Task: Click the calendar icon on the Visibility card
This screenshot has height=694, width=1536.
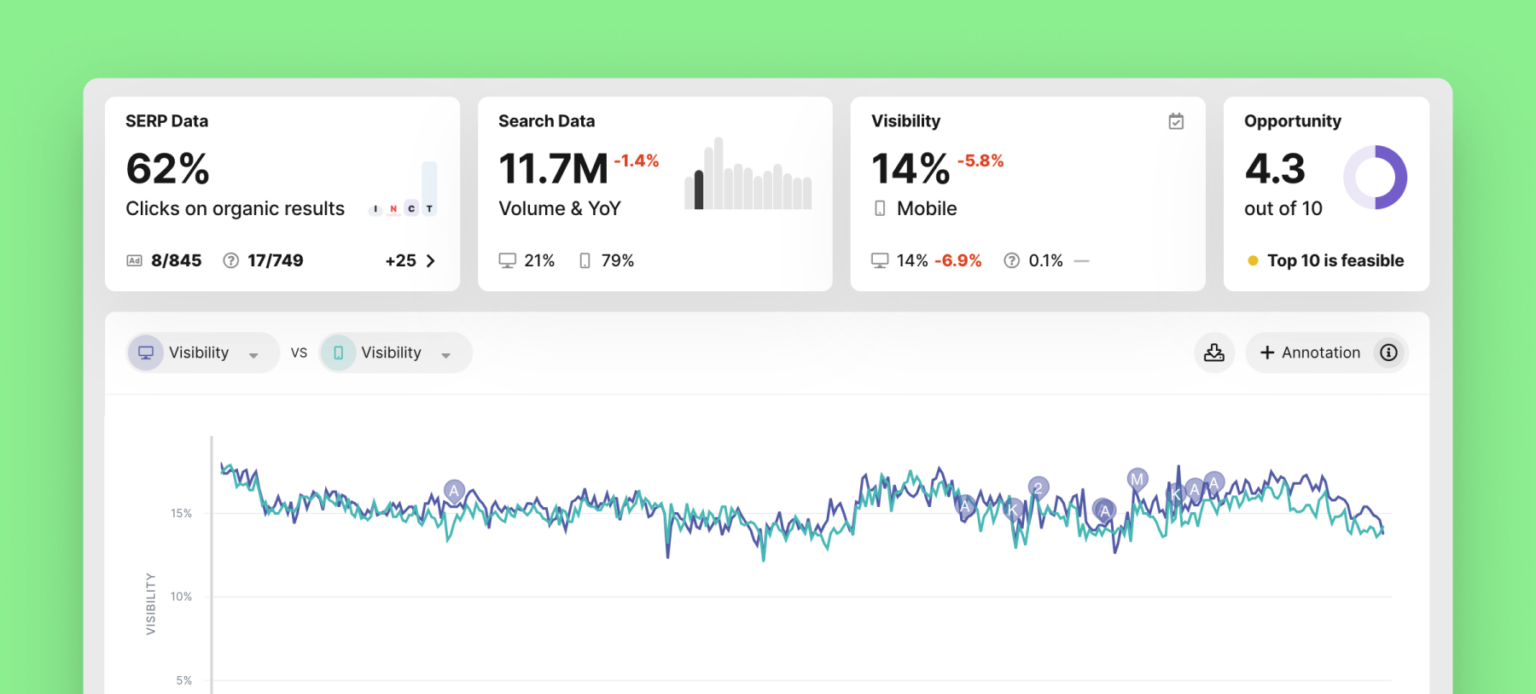Action: point(1176,120)
